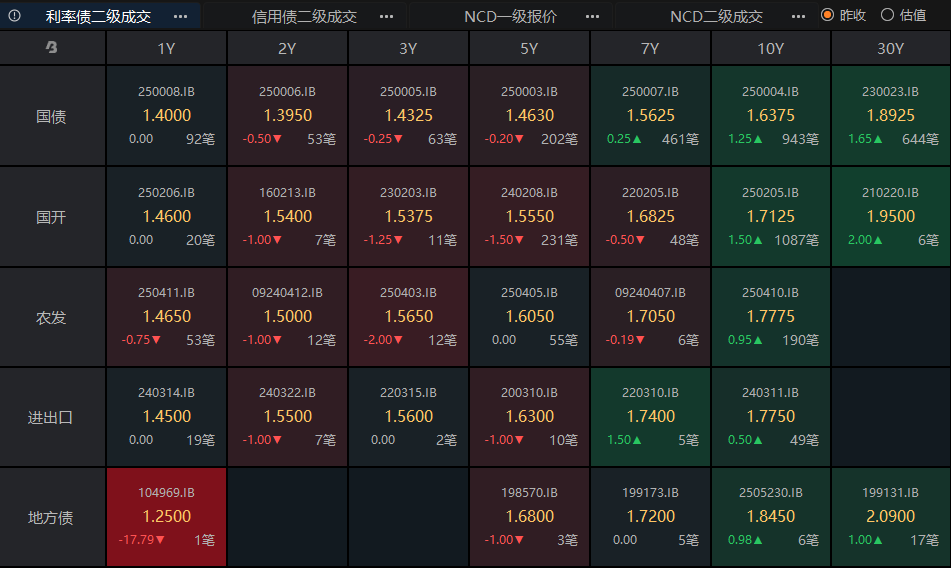Click bond code 240208.IB

(529, 192)
